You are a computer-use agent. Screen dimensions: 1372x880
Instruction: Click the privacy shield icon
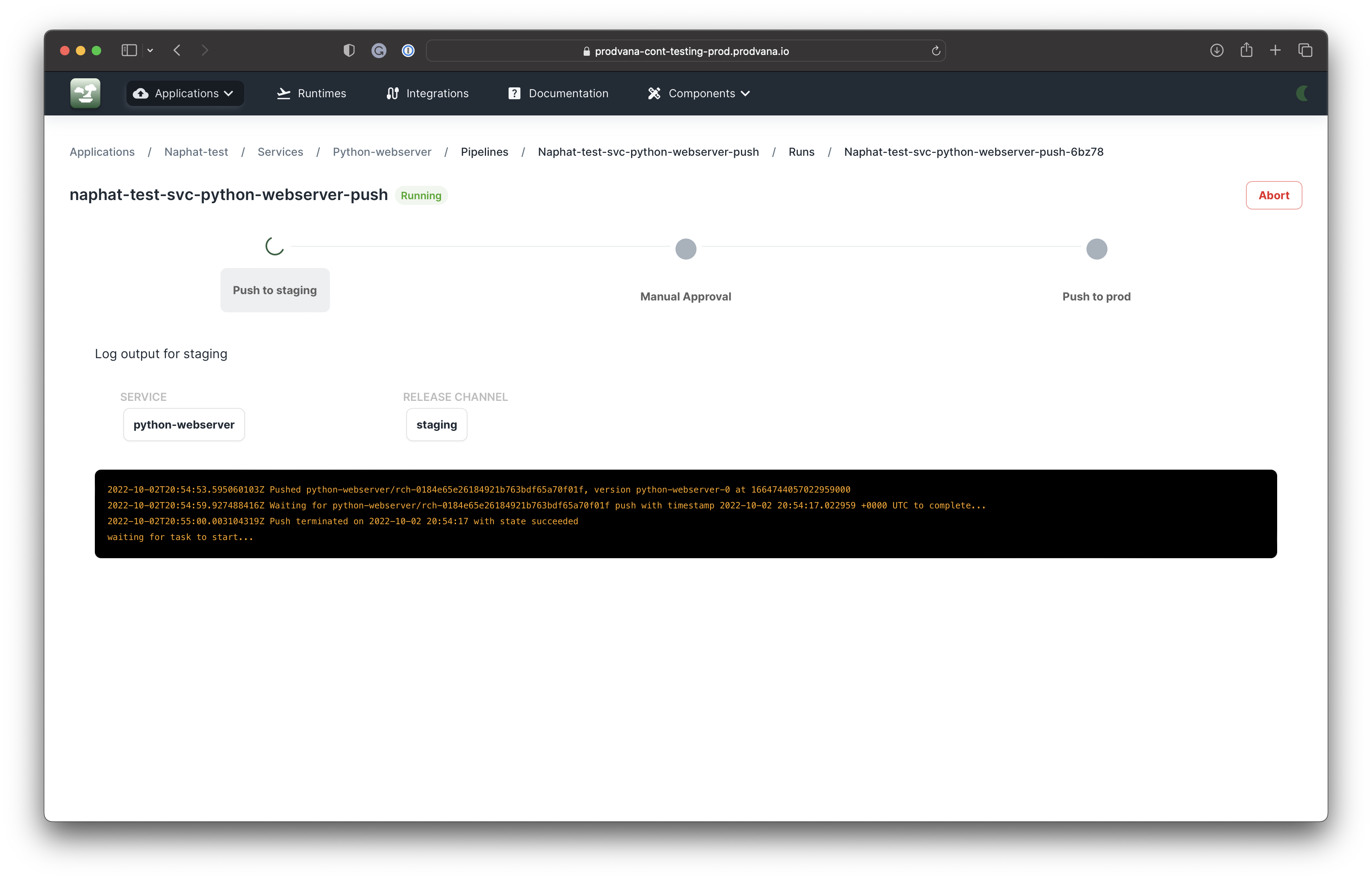tap(349, 50)
